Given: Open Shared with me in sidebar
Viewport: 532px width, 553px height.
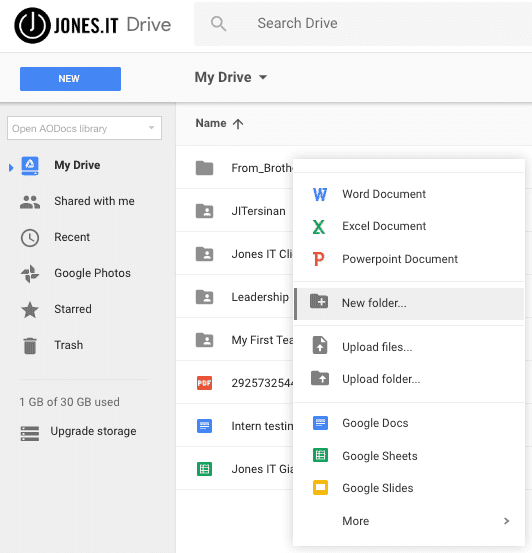Looking at the screenshot, I should point(94,201).
